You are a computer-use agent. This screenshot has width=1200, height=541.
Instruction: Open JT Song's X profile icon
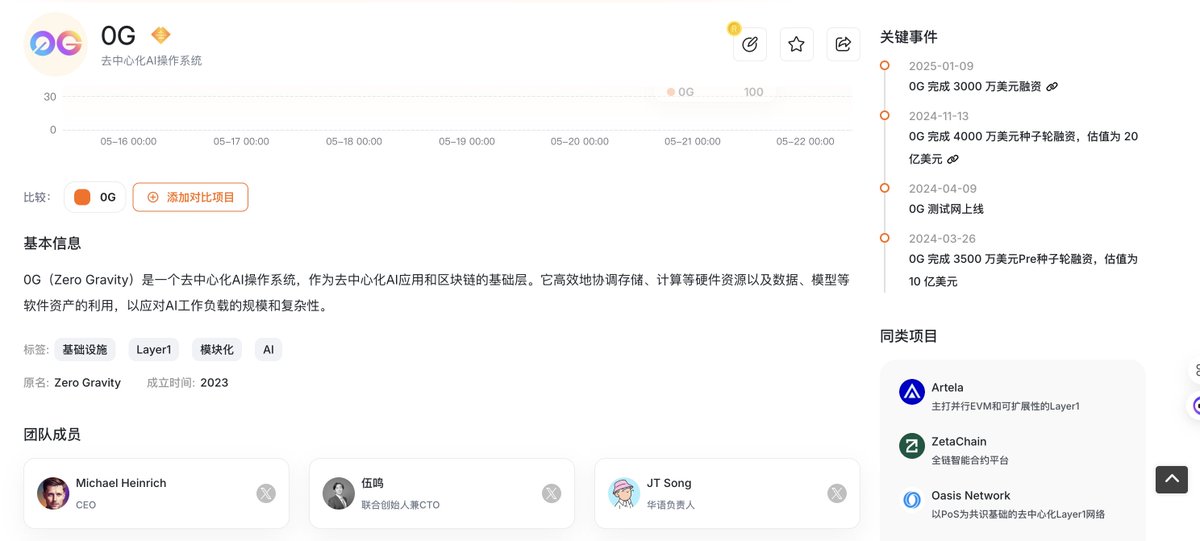coord(837,493)
